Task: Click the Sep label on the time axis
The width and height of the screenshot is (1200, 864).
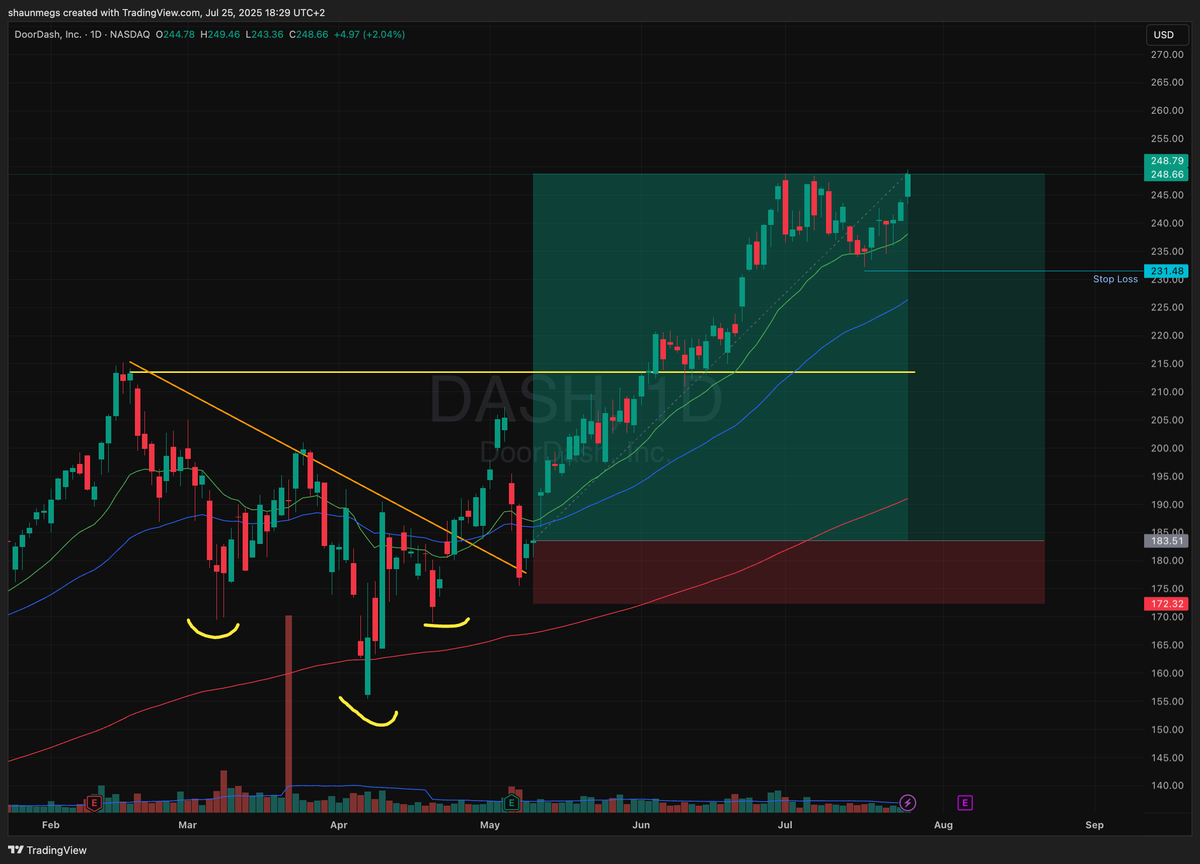Action: [x=1094, y=825]
